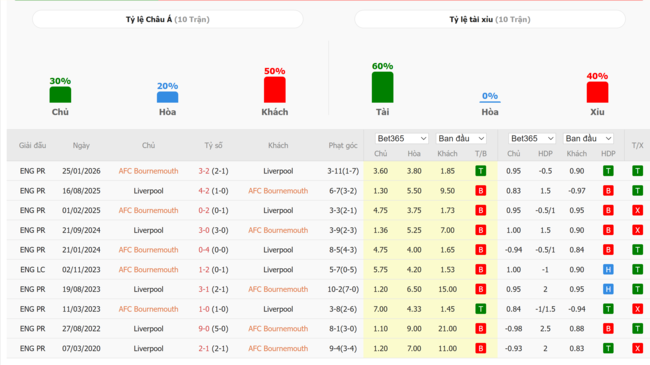Expand the second Bet365 bookmaker dropdown

click(x=532, y=139)
